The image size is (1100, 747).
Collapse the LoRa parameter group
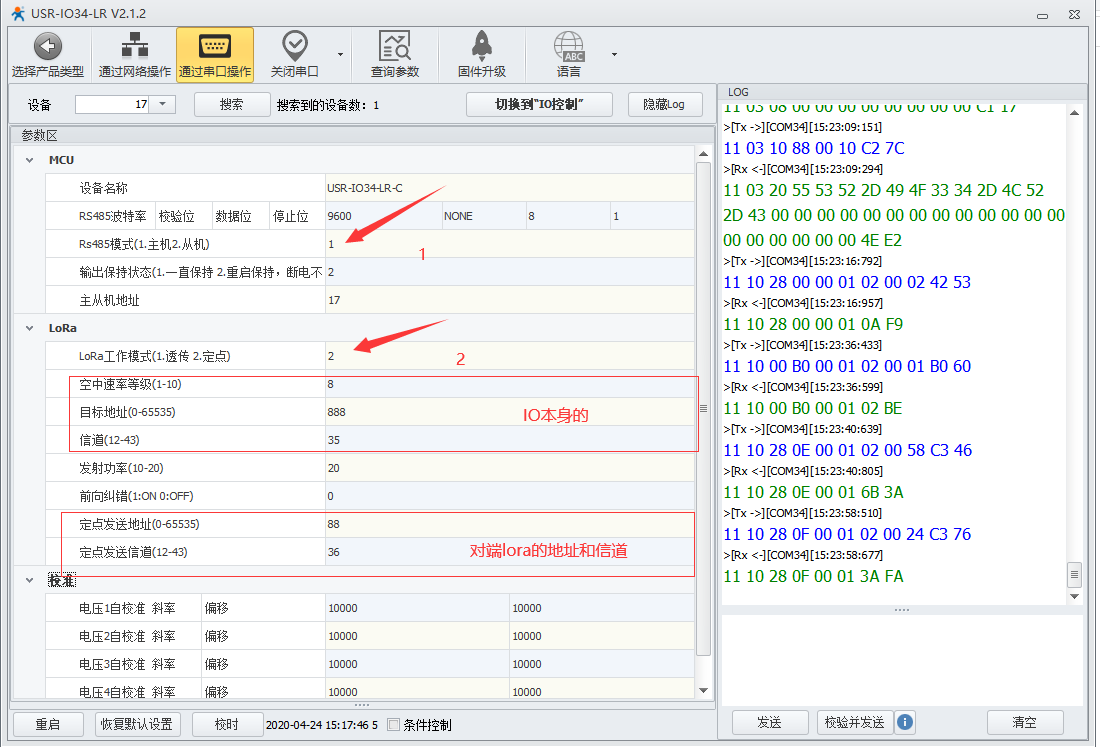[x=29, y=328]
